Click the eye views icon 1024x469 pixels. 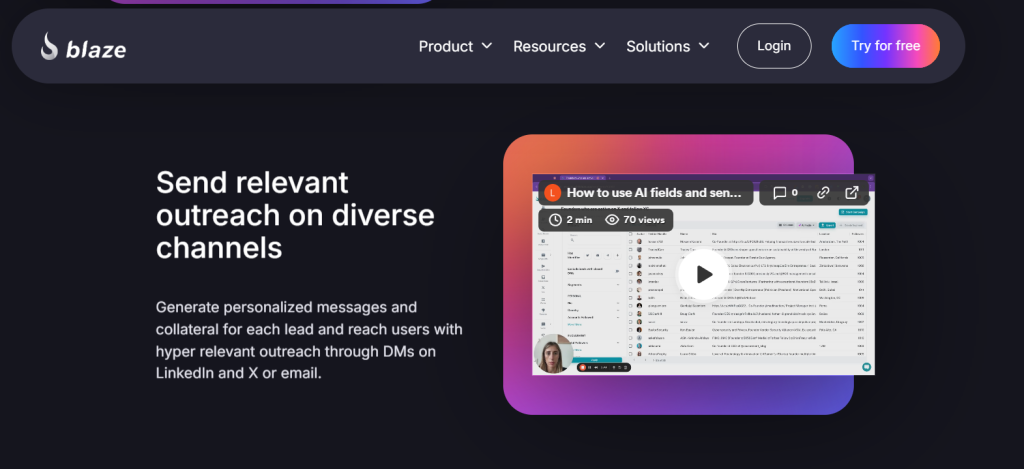click(x=612, y=219)
